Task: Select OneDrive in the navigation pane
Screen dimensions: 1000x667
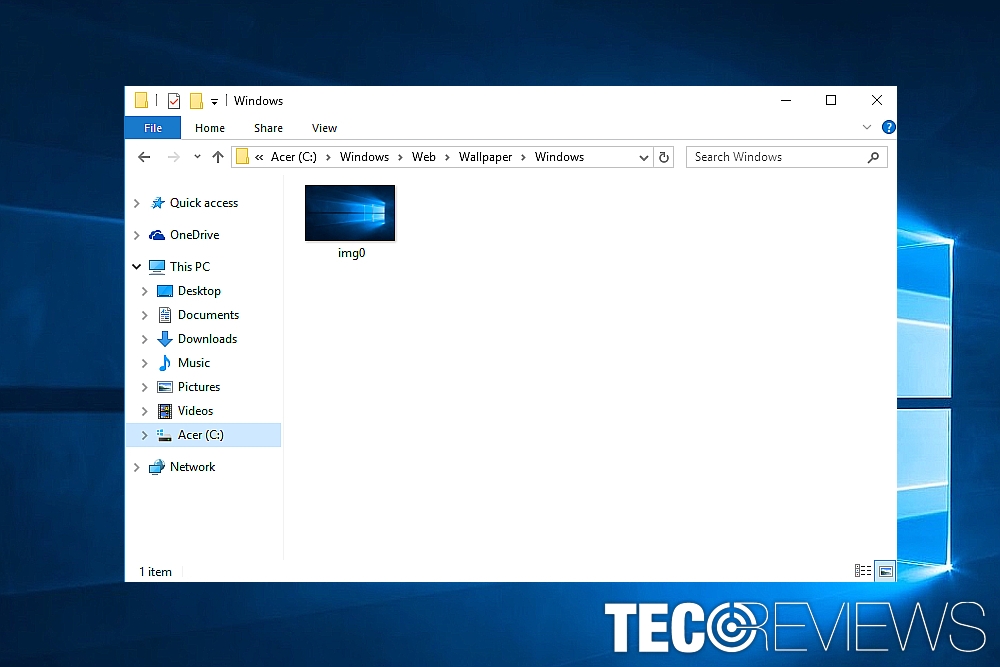Action: [x=194, y=235]
